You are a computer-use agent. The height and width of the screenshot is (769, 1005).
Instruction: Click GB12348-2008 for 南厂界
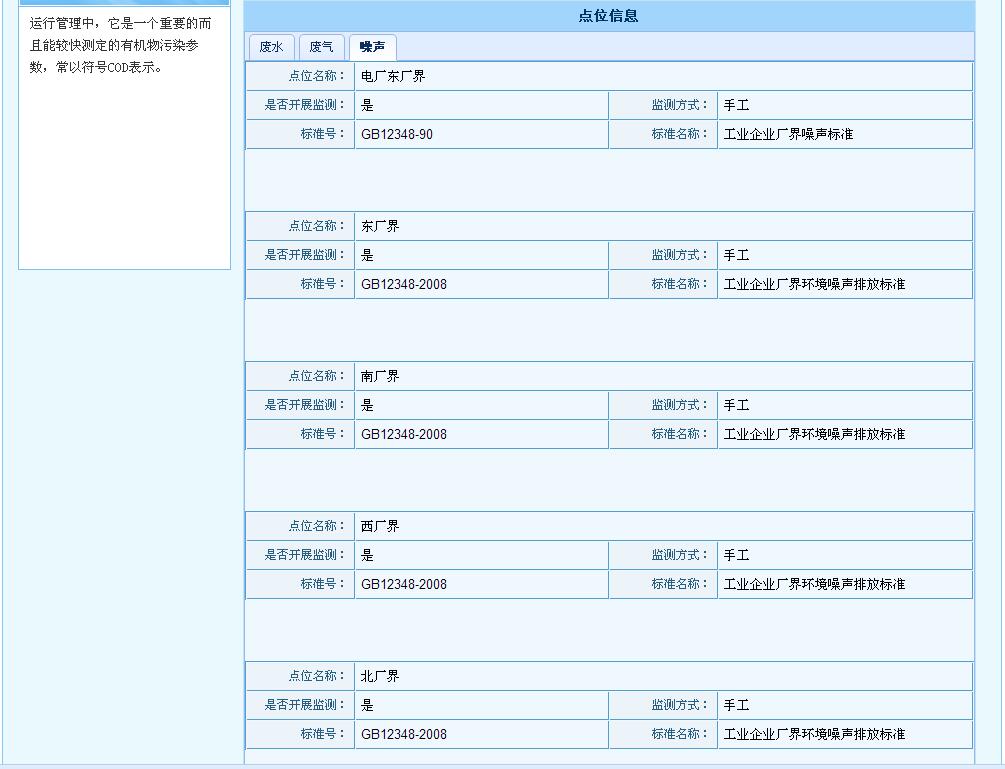pos(404,433)
